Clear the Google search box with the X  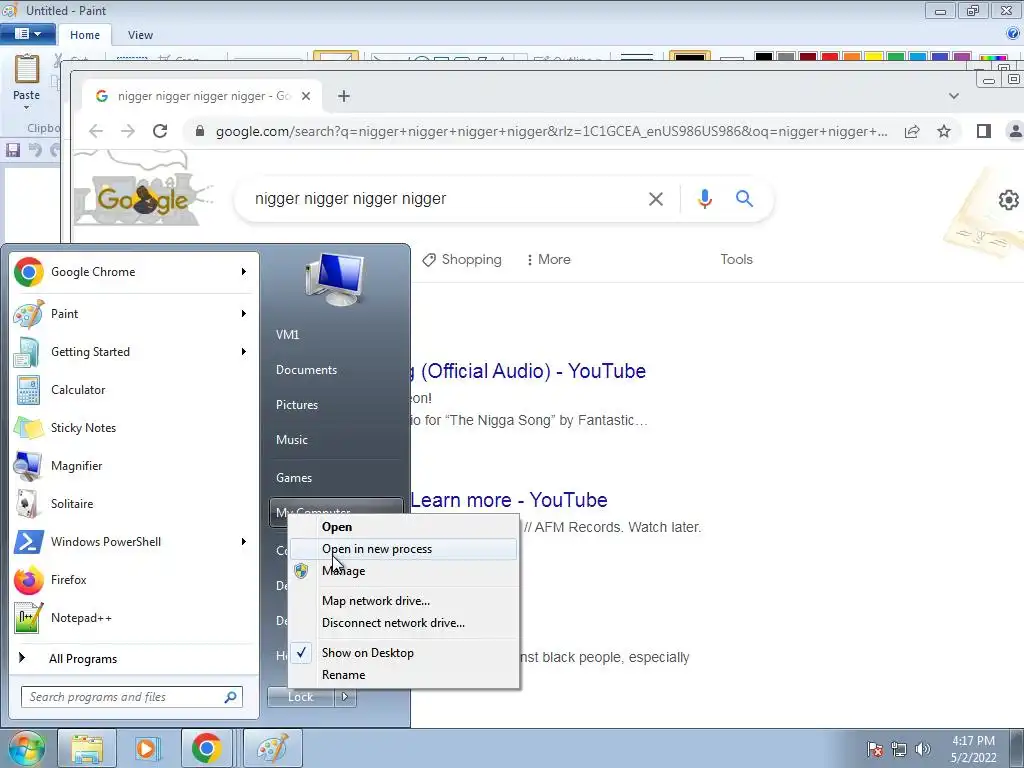[x=656, y=199]
